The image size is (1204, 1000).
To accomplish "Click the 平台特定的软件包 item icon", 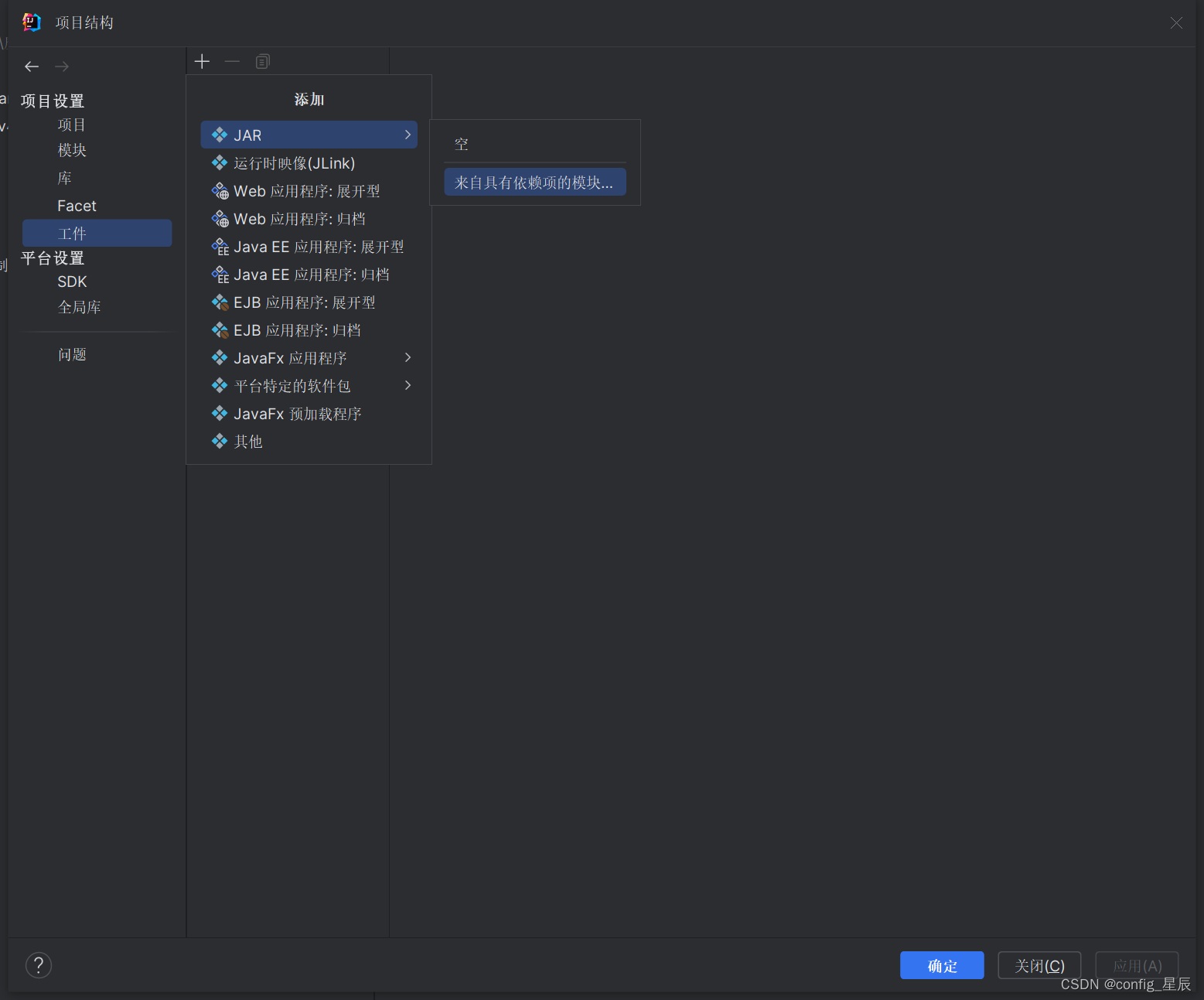I will coord(220,385).
